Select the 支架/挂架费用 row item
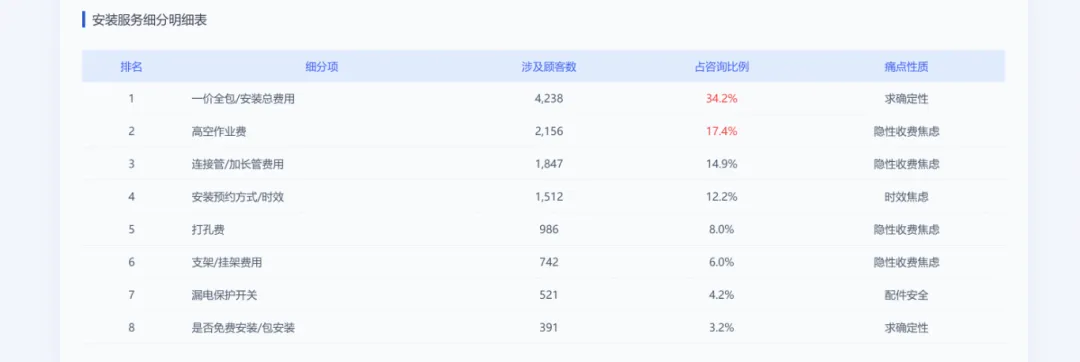1080x362 pixels. (x=227, y=262)
